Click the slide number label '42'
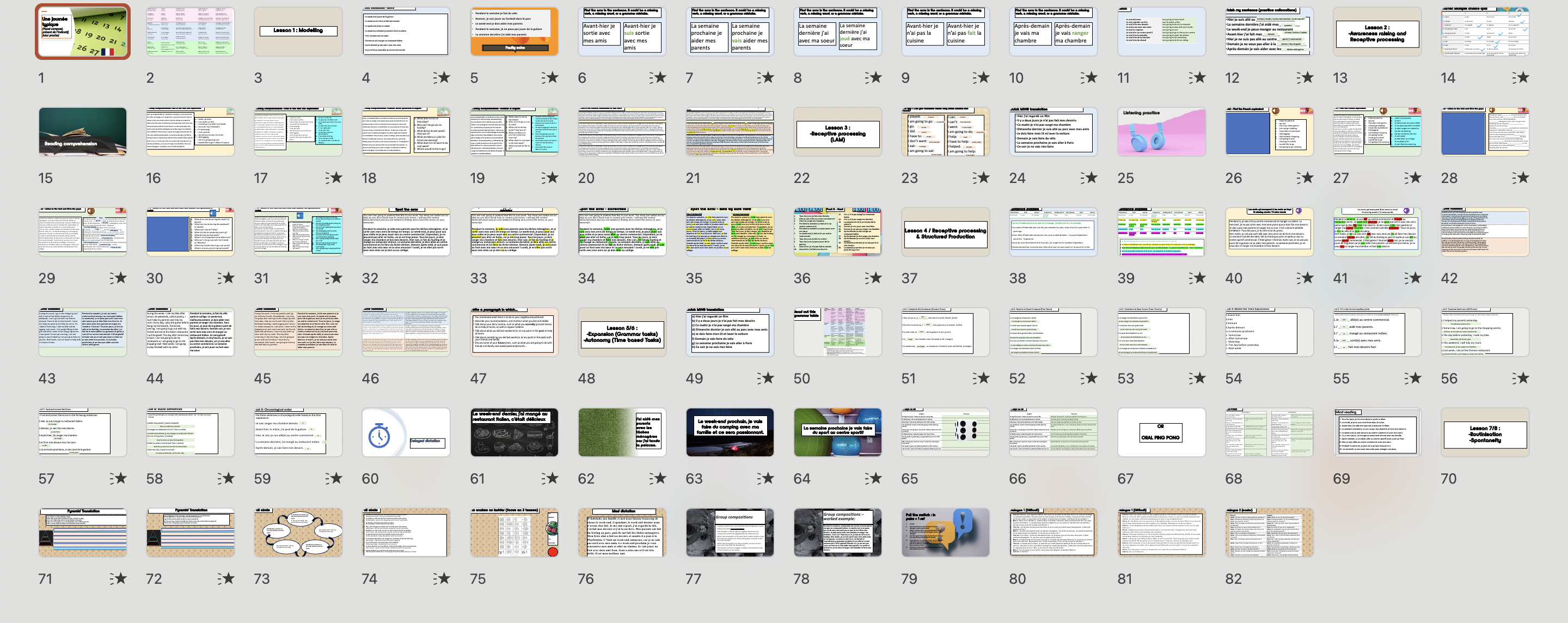The image size is (1568, 623). tap(1449, 278)
